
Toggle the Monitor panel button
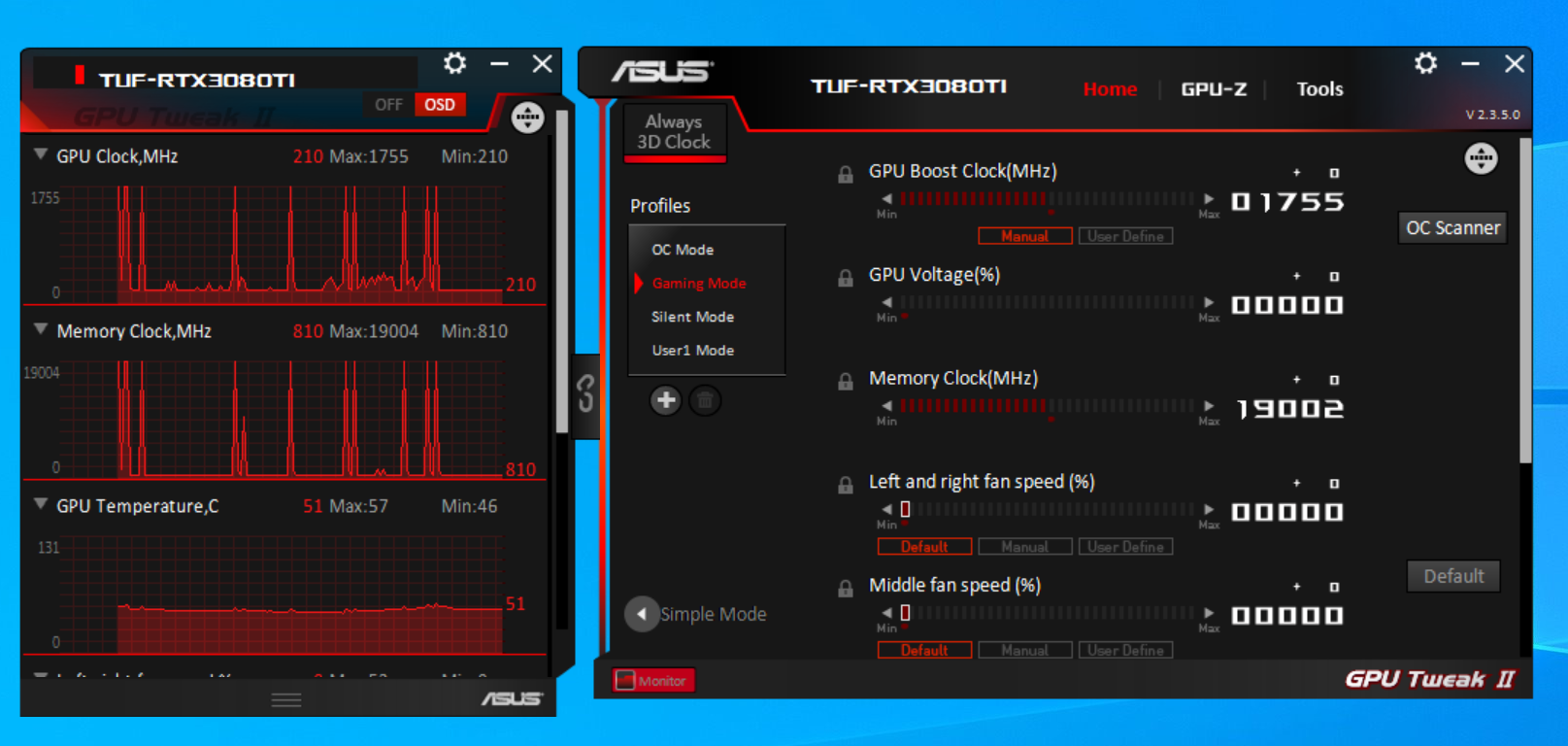point(653,681)
